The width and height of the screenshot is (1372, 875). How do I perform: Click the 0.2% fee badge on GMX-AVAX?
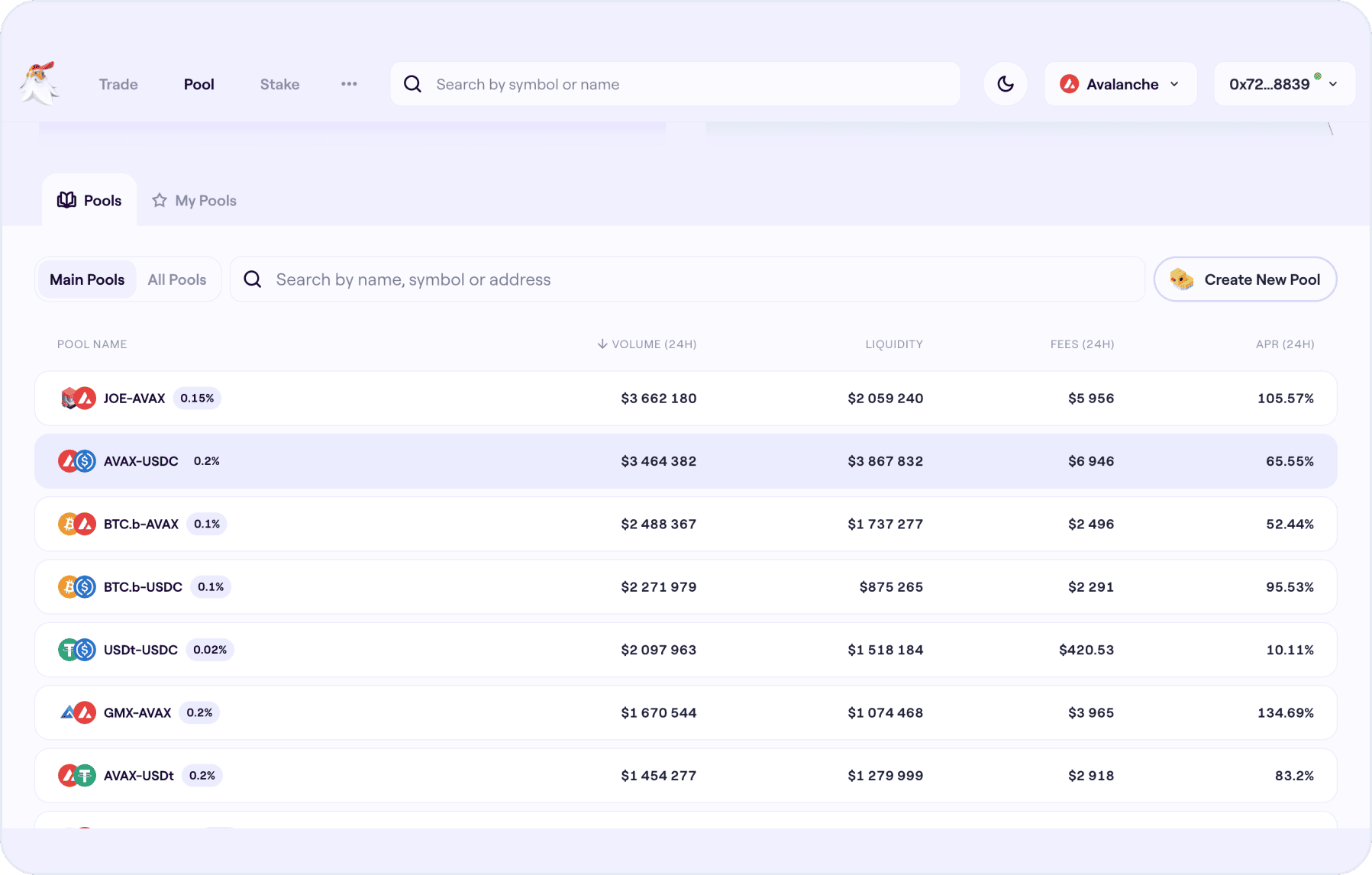(x=199, y=712)
